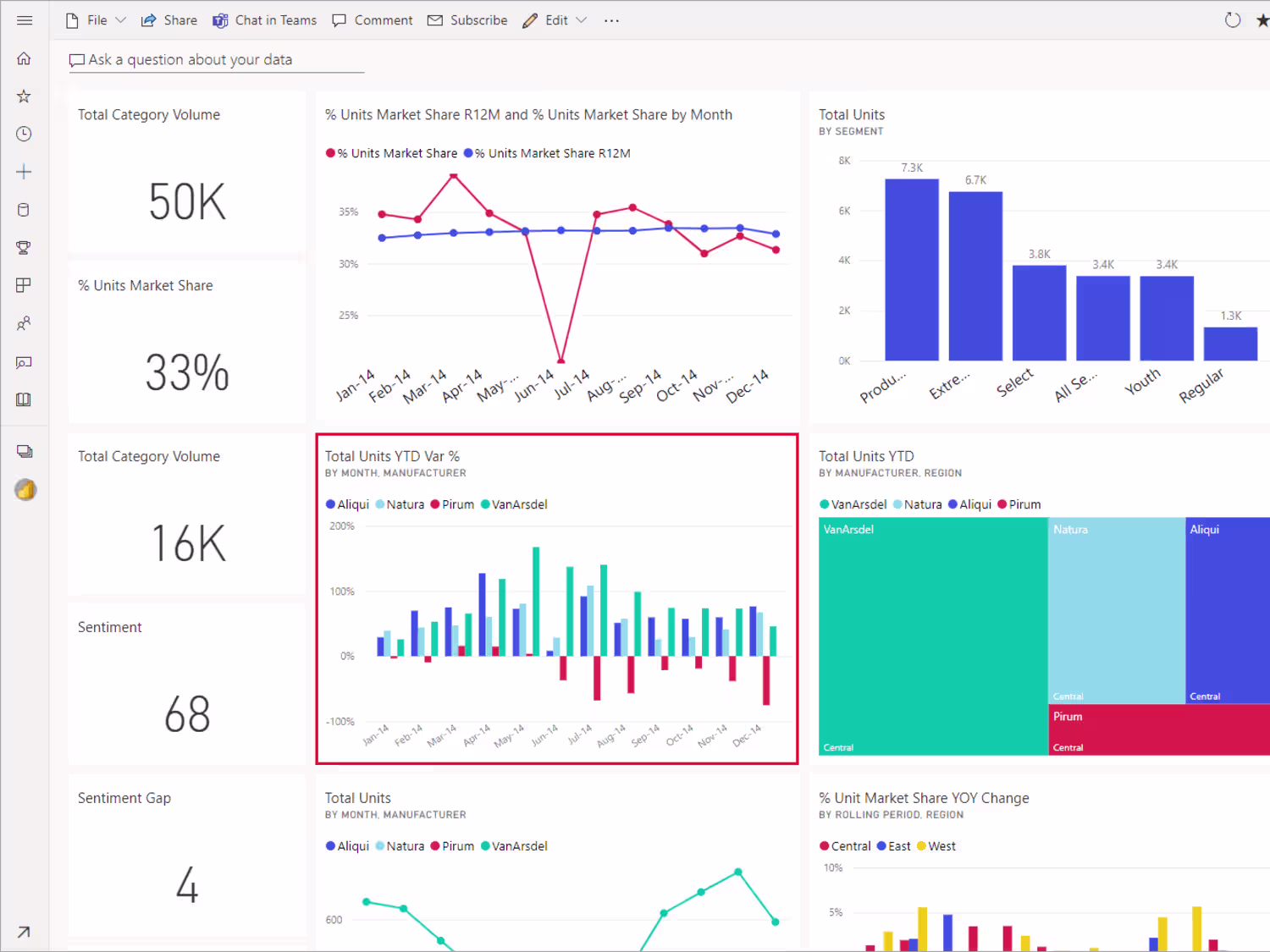This screenshot has height=952, width=1270.
Task: Expand the File dropdown menu
Action: 96,20
